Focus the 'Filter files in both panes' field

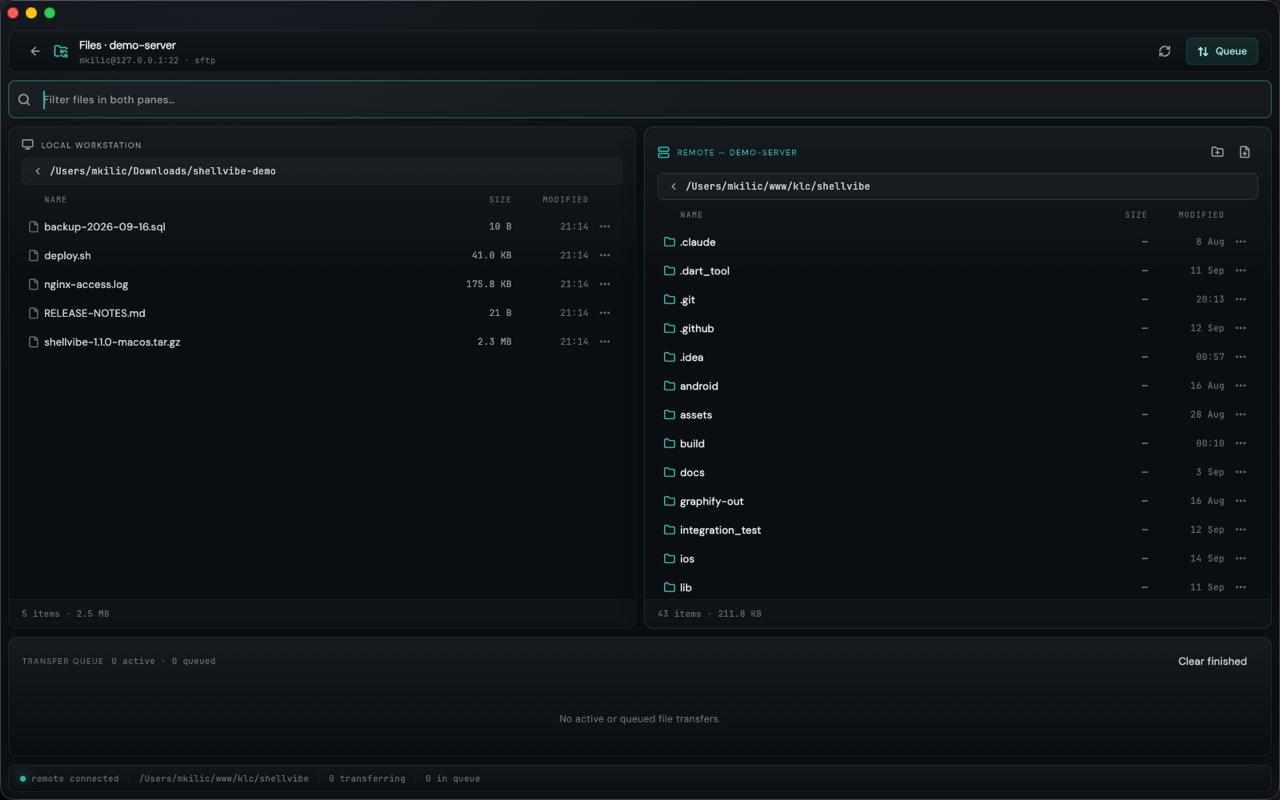pyautogui.click(x=640, y=100)
